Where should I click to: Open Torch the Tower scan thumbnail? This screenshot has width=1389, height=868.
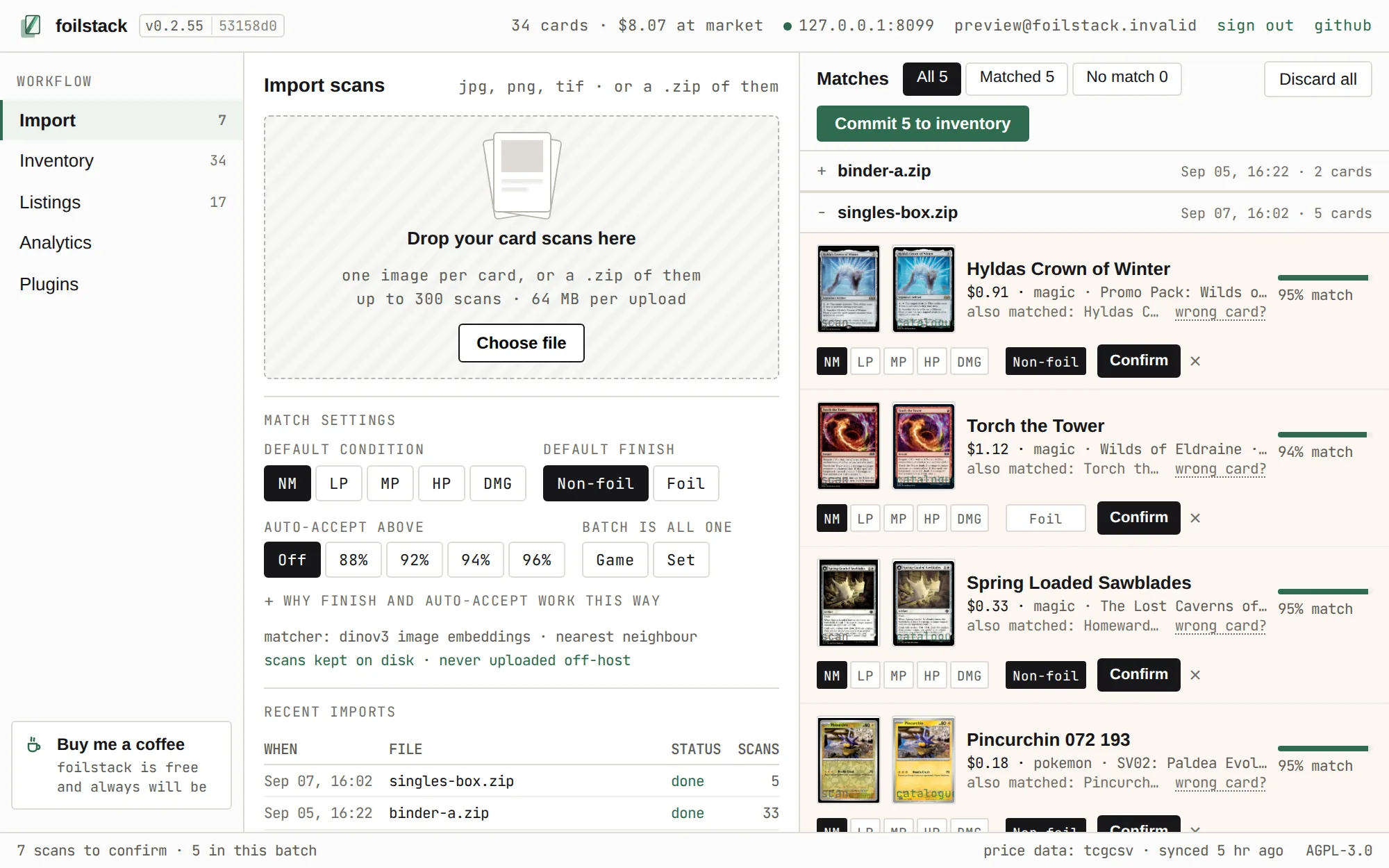pos(849,446)
